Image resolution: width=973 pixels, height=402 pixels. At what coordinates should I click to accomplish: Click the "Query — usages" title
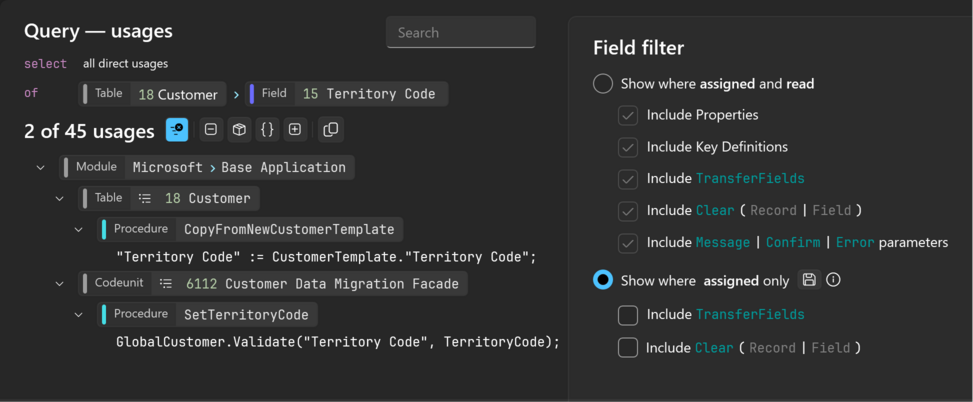(98, 32)
